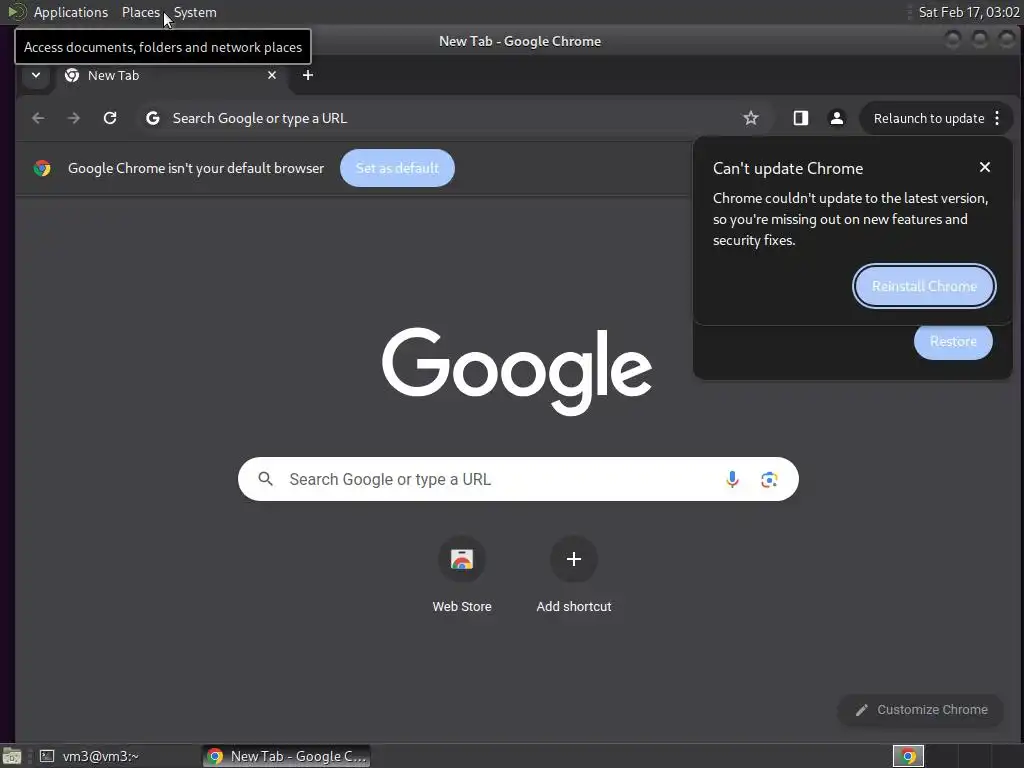Close the New Tab tab
Viewport: 1024px width, 768px height.
pyautogui.click(x=272, y=75)
